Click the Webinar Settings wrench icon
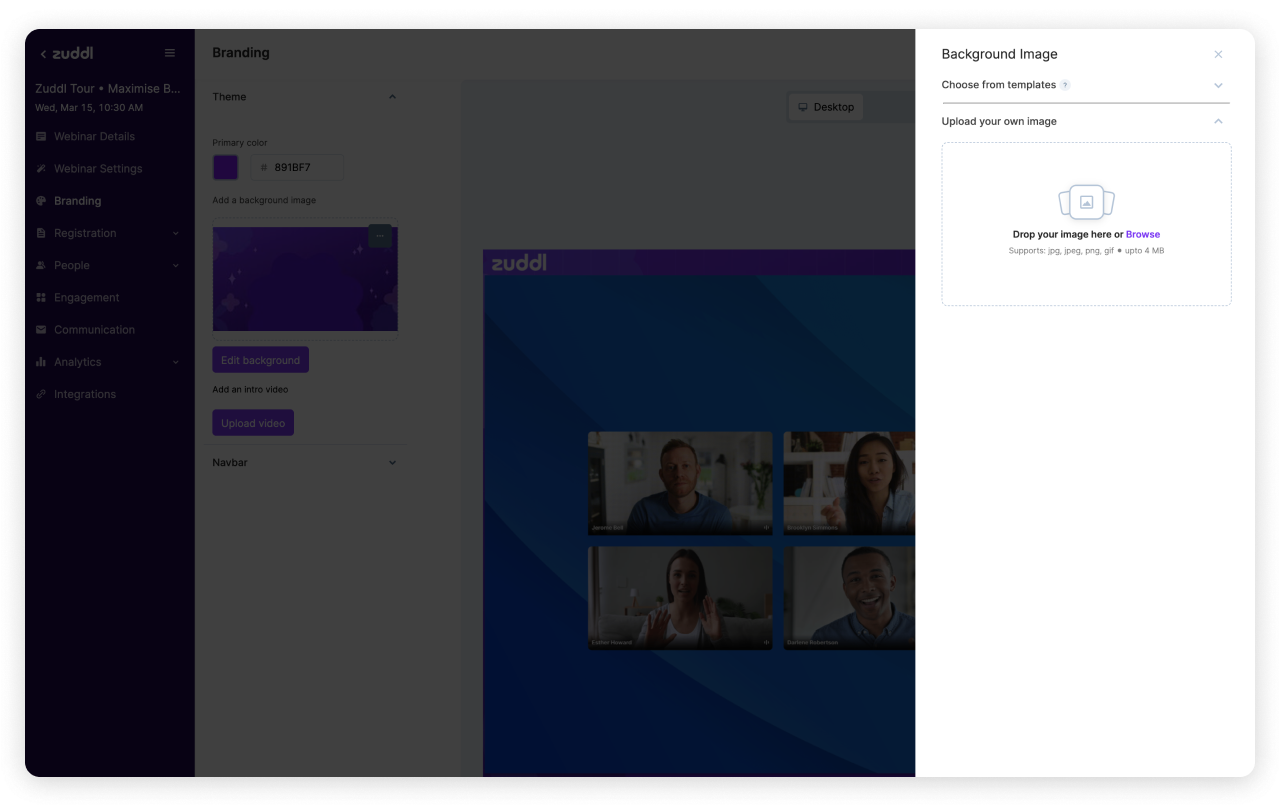This screenshot has width=1280, height=811. point(41,169)
